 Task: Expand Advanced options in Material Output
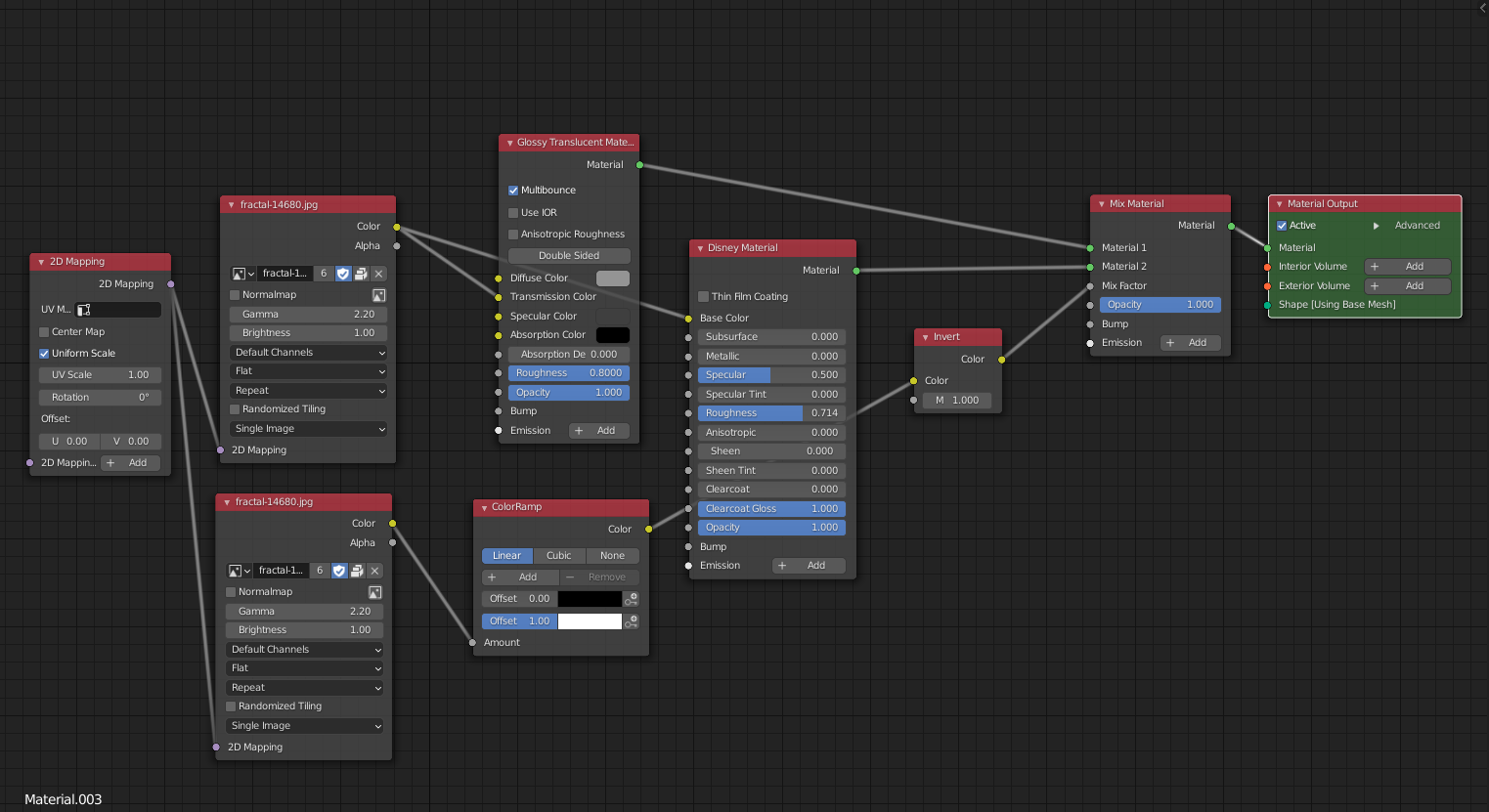(1377, 226)
